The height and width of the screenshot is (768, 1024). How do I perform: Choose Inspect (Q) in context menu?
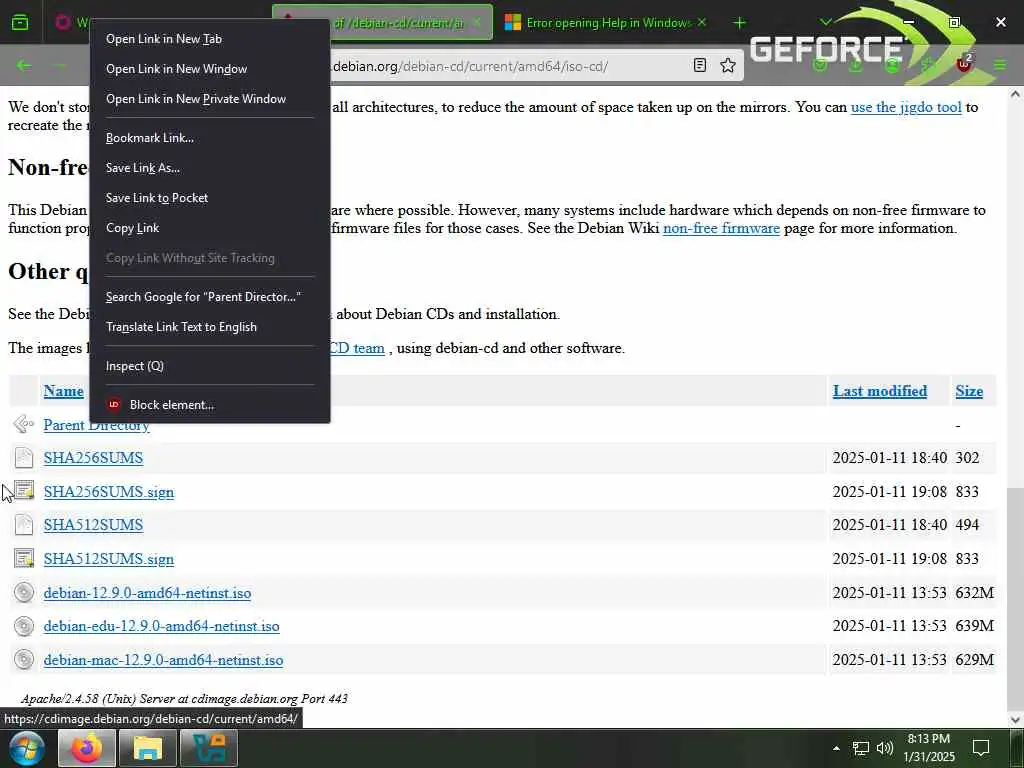tap(209, 366)
